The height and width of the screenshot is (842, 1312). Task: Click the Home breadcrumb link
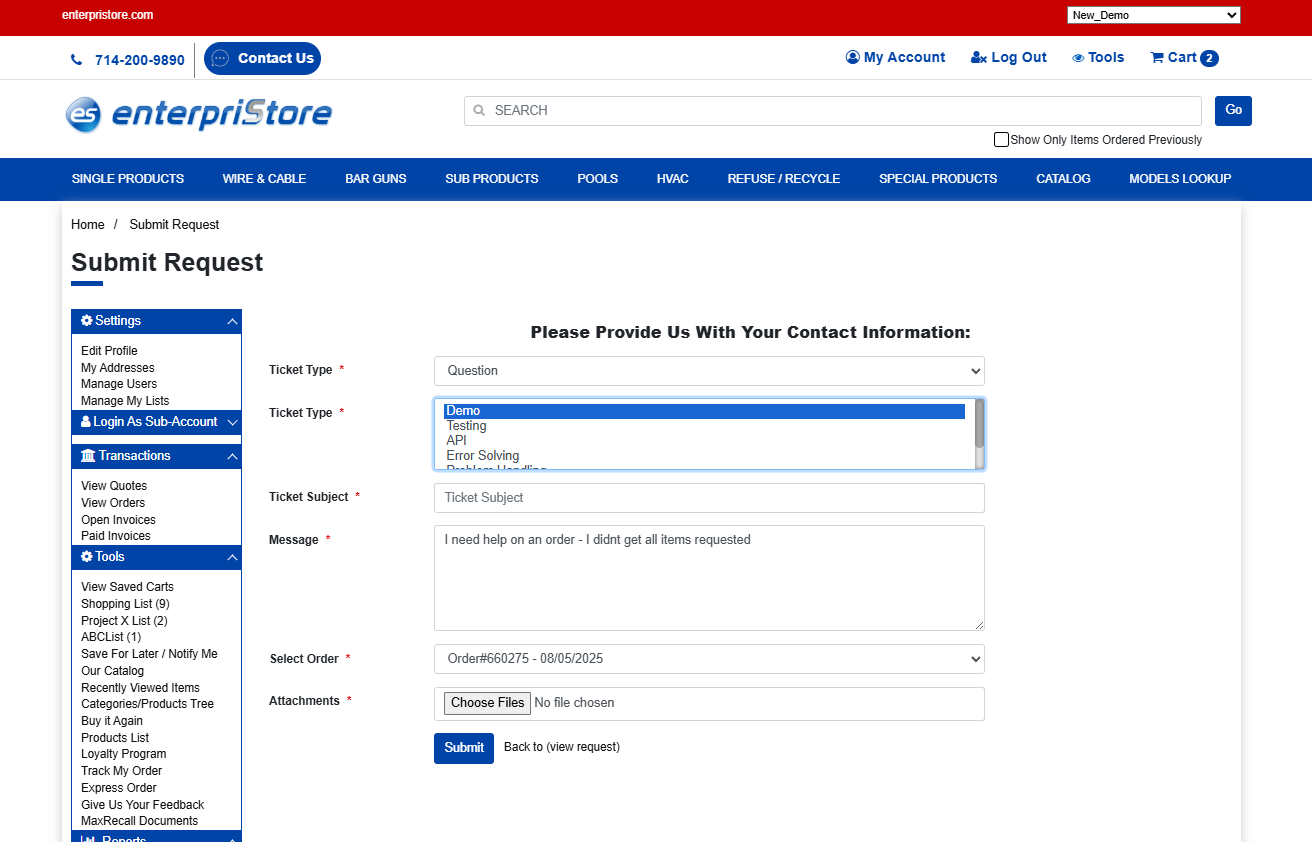click(88, 225)
